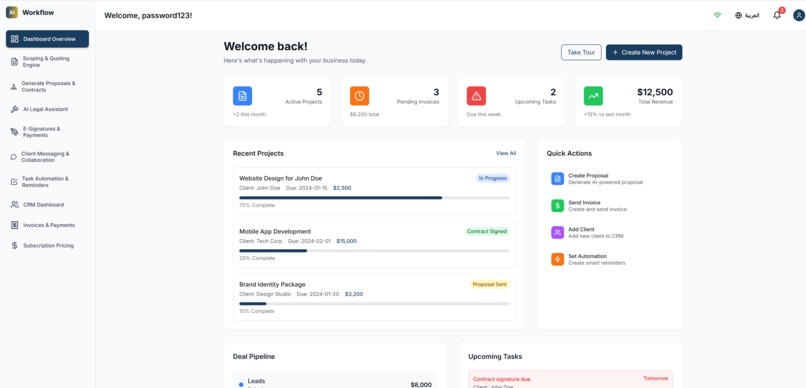The image size is (806, 388).
Task: Click the Dashboard Overview grid icon
Action: coord(14,39)
